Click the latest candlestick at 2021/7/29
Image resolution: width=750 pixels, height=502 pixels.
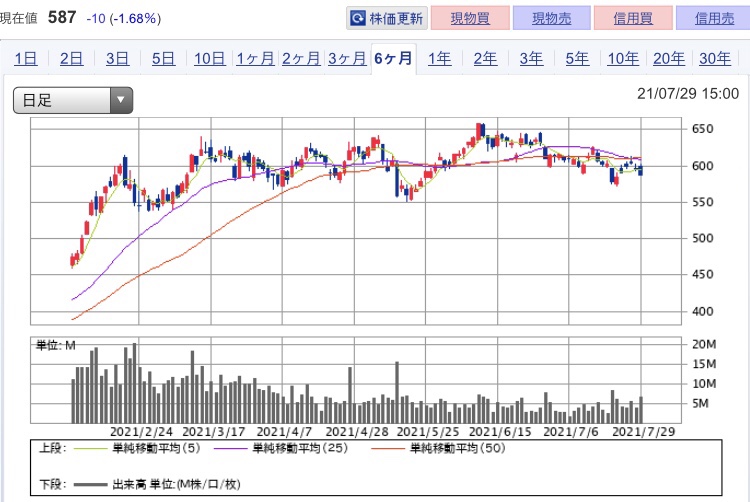pos(641,169)
